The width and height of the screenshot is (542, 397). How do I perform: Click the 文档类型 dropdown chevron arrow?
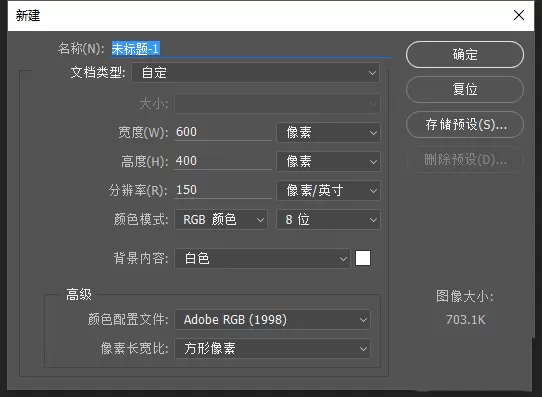372,73
